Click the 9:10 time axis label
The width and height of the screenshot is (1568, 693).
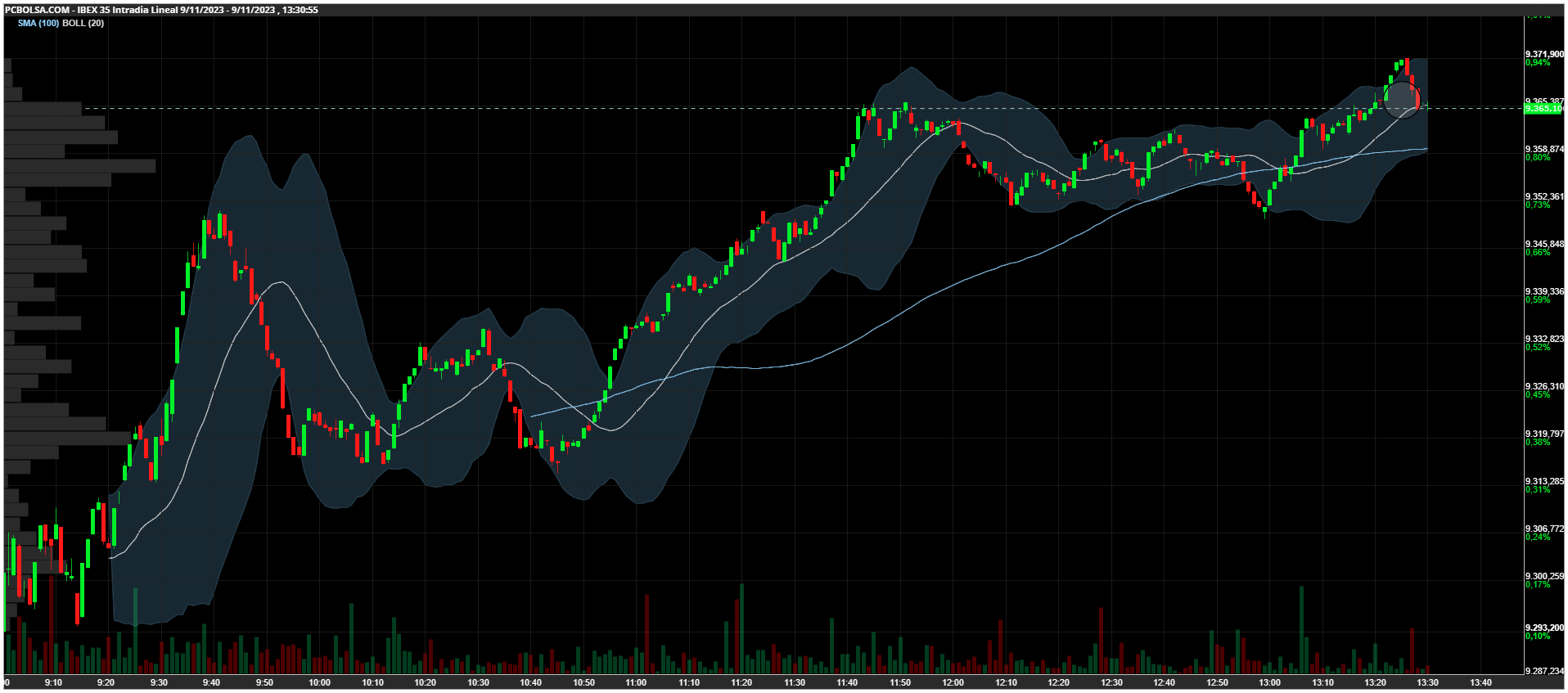(53, 682)
